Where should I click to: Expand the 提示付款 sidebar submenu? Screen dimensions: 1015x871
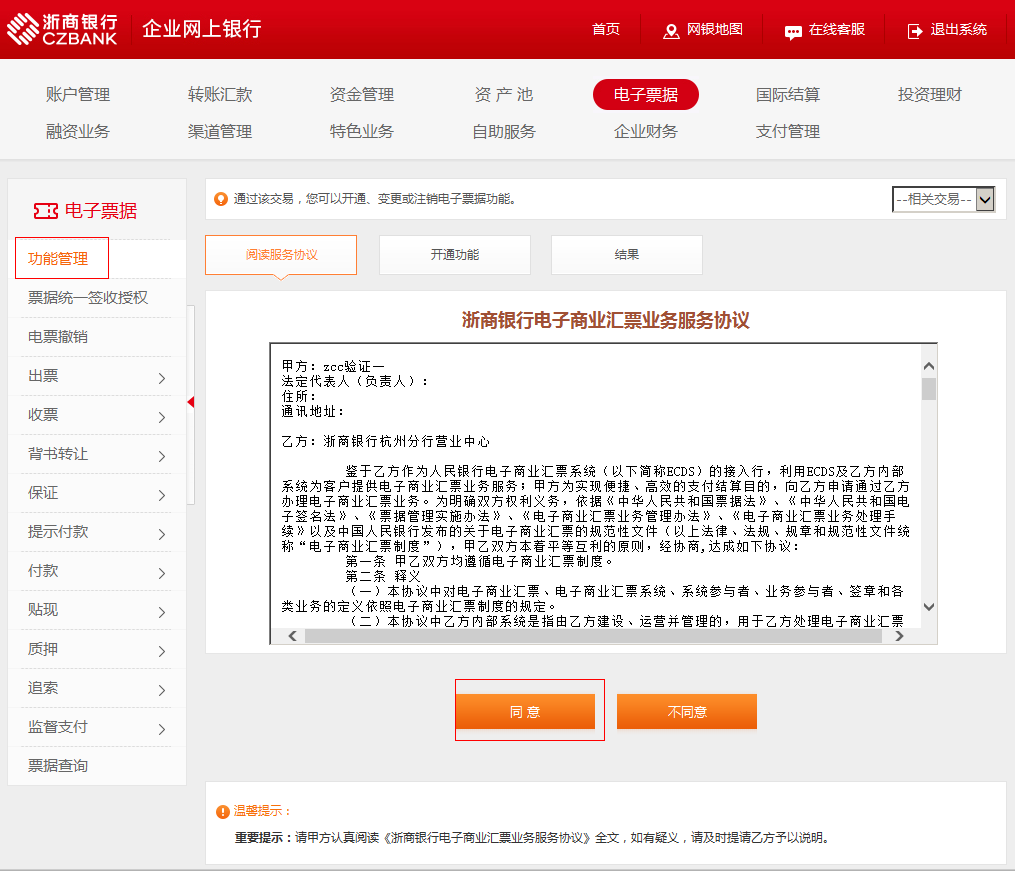coord(162,534)
